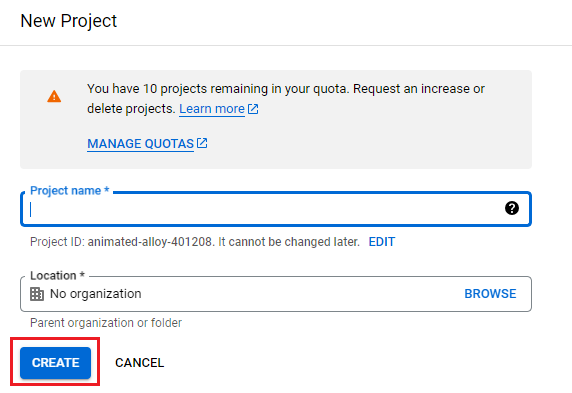Click the blue CREATE button
572x393 pixels.
coord(55,363)
